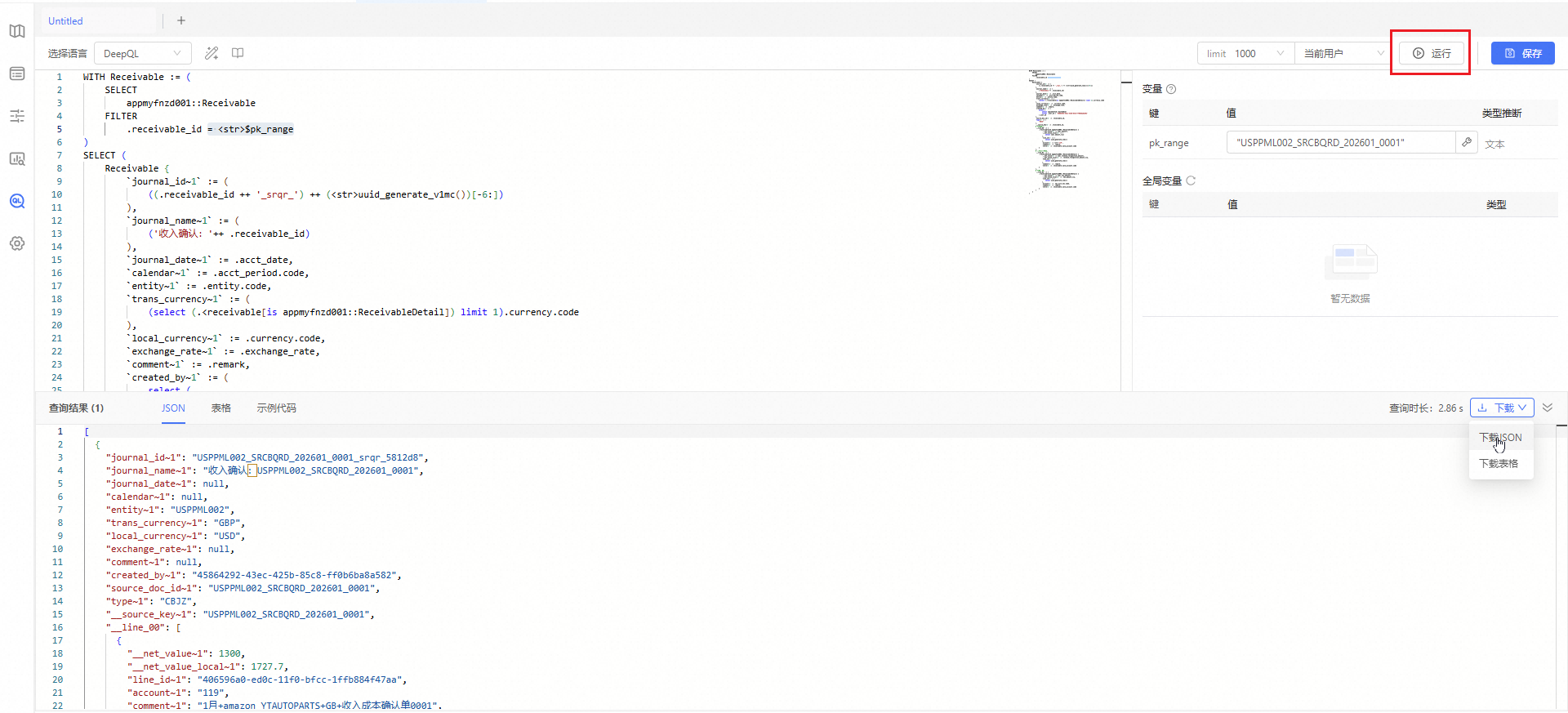Switch to the 表格 results tab
Image resolution: width=1568 pixels, height=713 pixels.
click(x=220, y=408)
